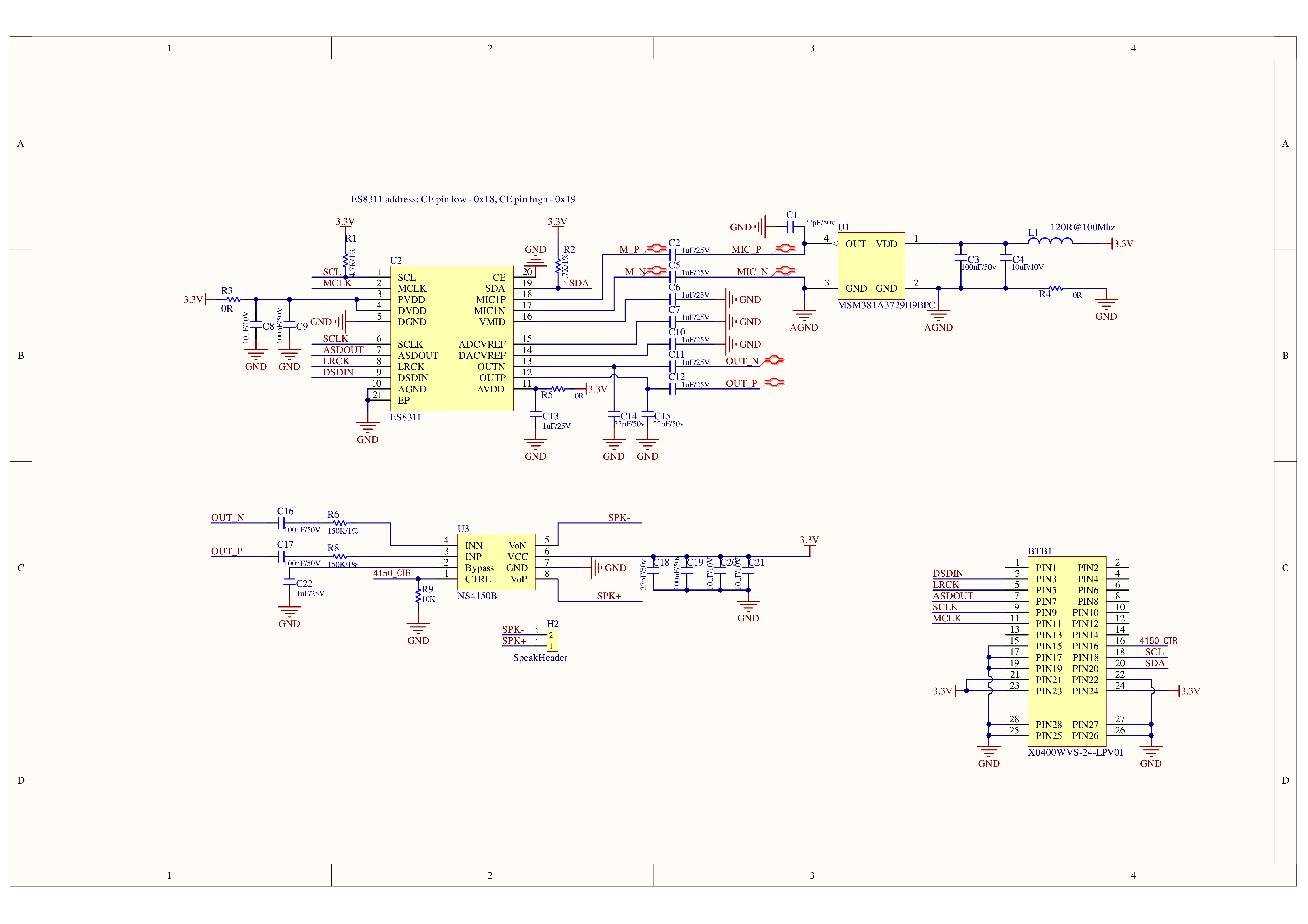This screenshot has height=924, width=1308.
Task: Click the R1 pull-up resistor on SCL
Action: click(345, 260)
